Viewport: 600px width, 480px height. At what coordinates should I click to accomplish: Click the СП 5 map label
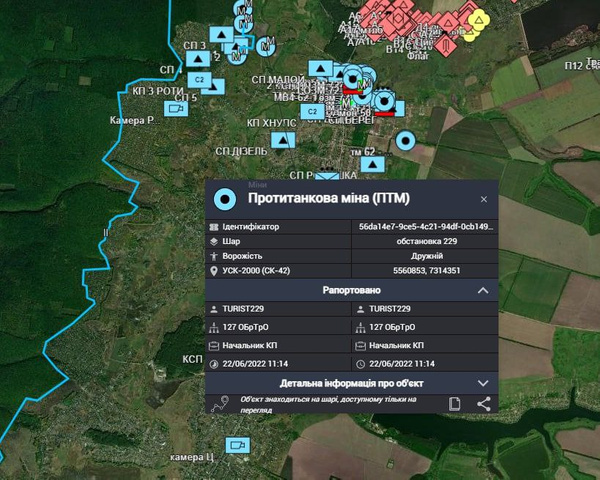[185, 98]
